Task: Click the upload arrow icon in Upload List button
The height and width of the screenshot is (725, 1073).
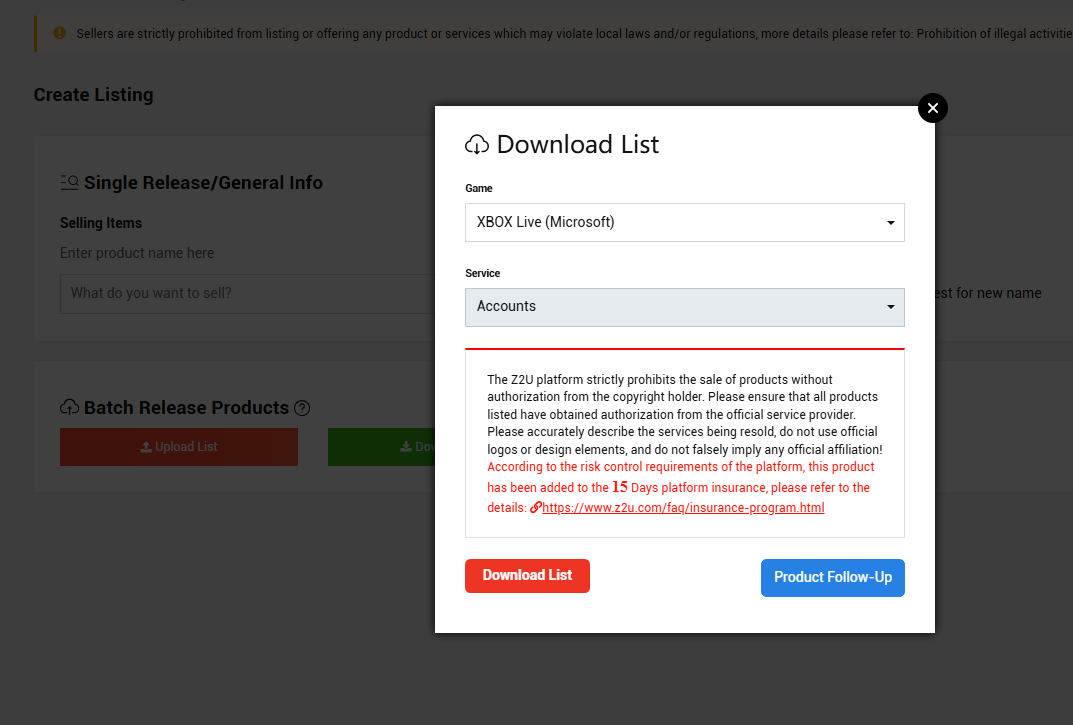Action: (x=146, y=447)
